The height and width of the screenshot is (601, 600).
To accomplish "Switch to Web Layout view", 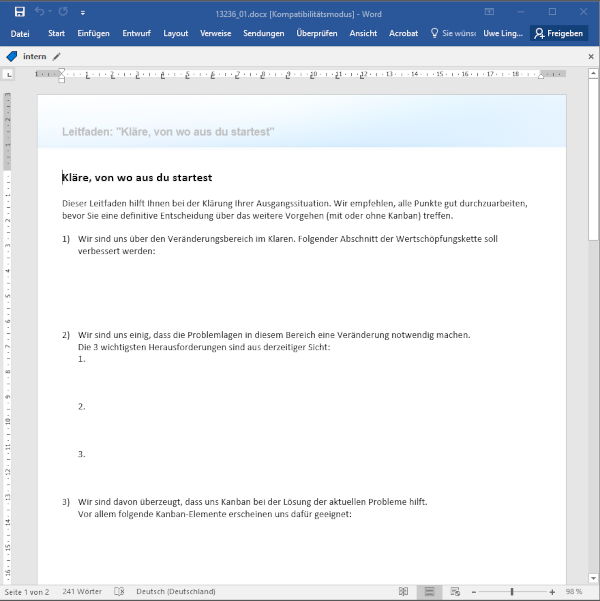I will tap(455, 591).
